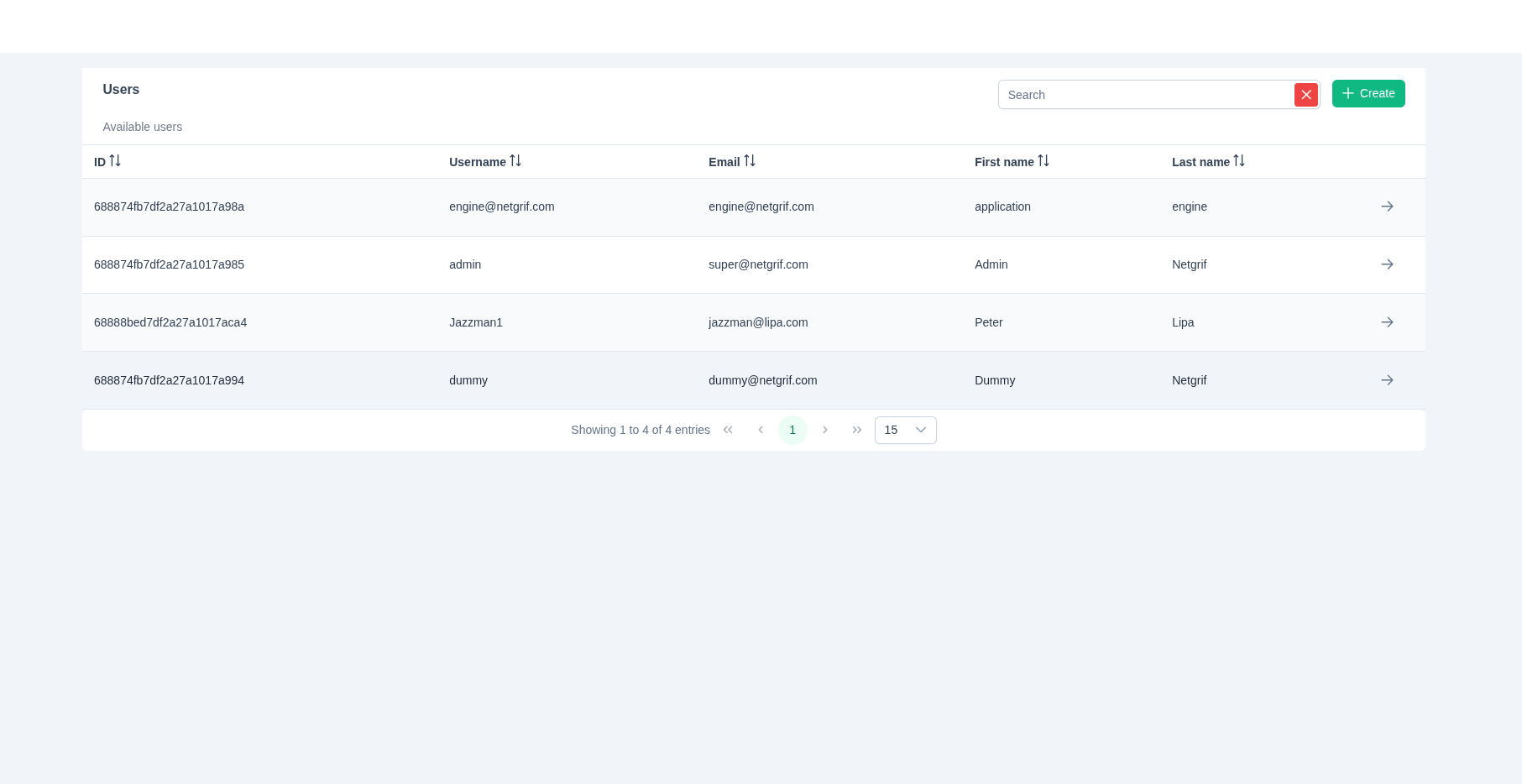The height and width of the screenshot is (784, 1522).
Task: Click the green Create button
Action: pos(1368,93)
